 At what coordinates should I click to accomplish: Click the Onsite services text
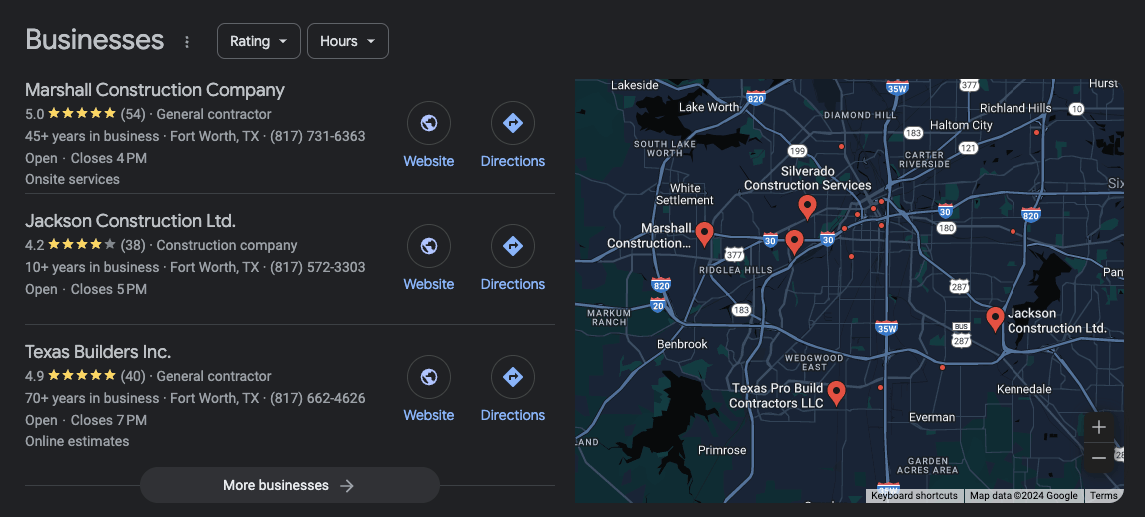click(x=72, y=179)
